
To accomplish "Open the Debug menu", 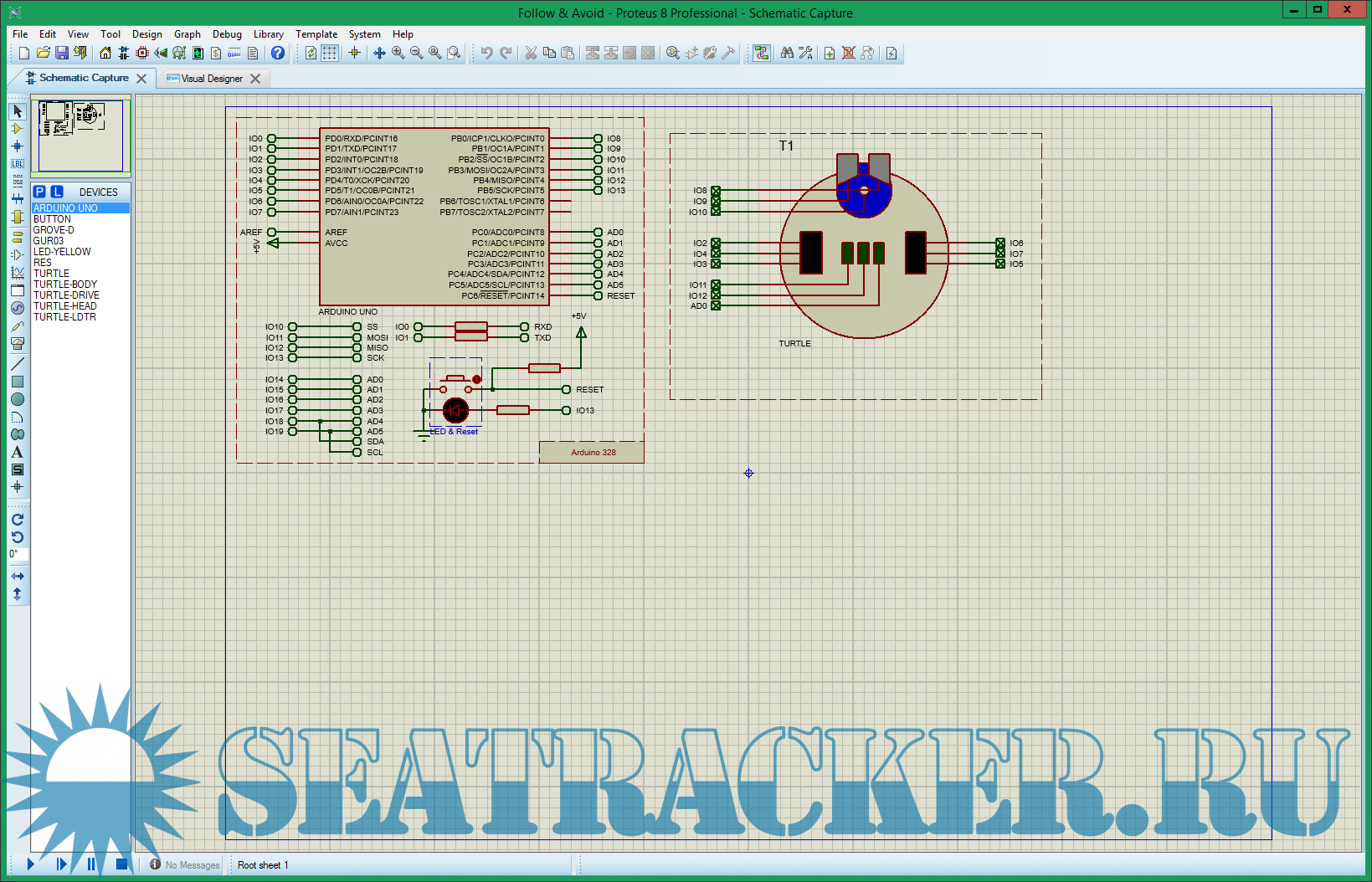I will pos(227,34).
